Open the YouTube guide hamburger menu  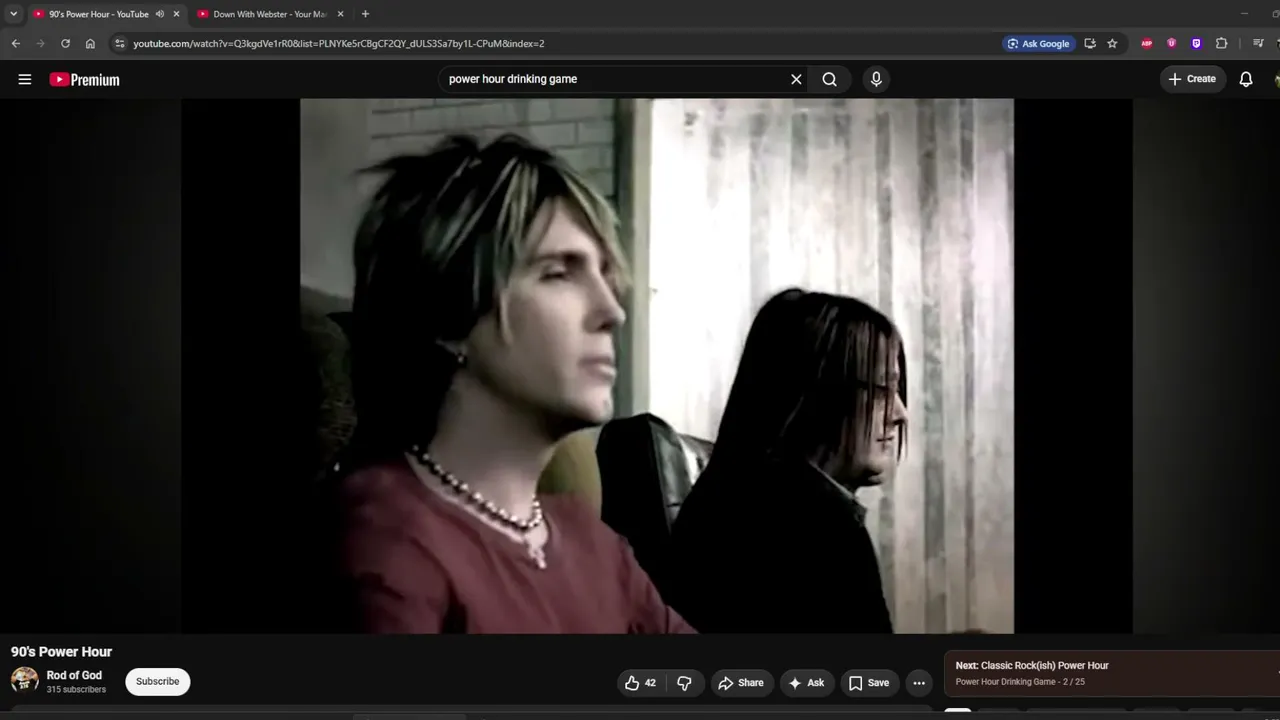coord(25,79)
